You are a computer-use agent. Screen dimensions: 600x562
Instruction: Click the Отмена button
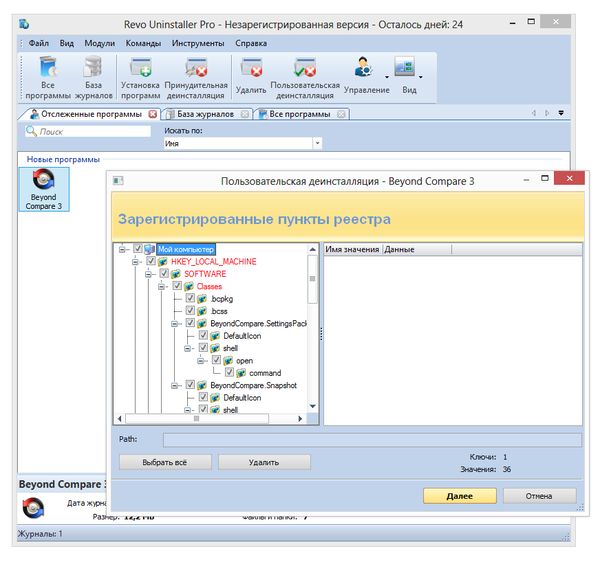pos(539,496)
